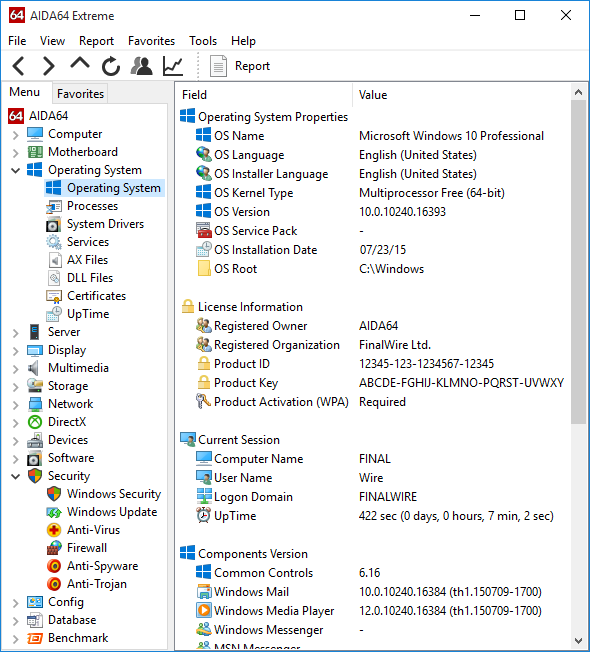
Task: Click the Refresh toolbar icon
Action: [x=111, y=66]
